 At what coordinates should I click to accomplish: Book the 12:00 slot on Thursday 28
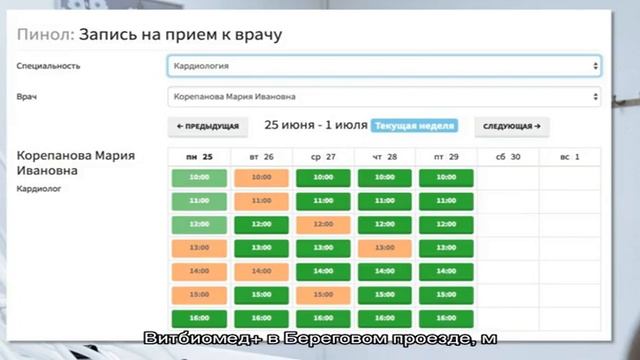pos(385,225)
